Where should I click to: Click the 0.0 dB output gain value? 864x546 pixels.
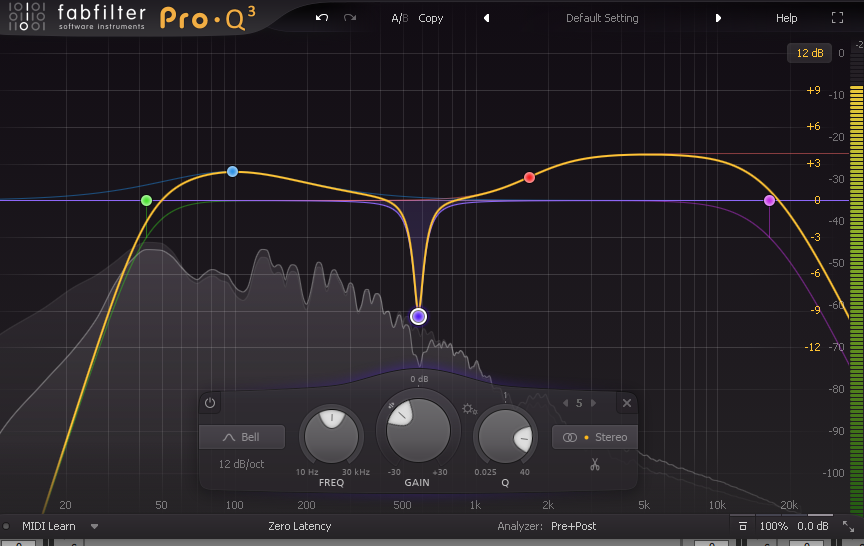coord(813,526)
